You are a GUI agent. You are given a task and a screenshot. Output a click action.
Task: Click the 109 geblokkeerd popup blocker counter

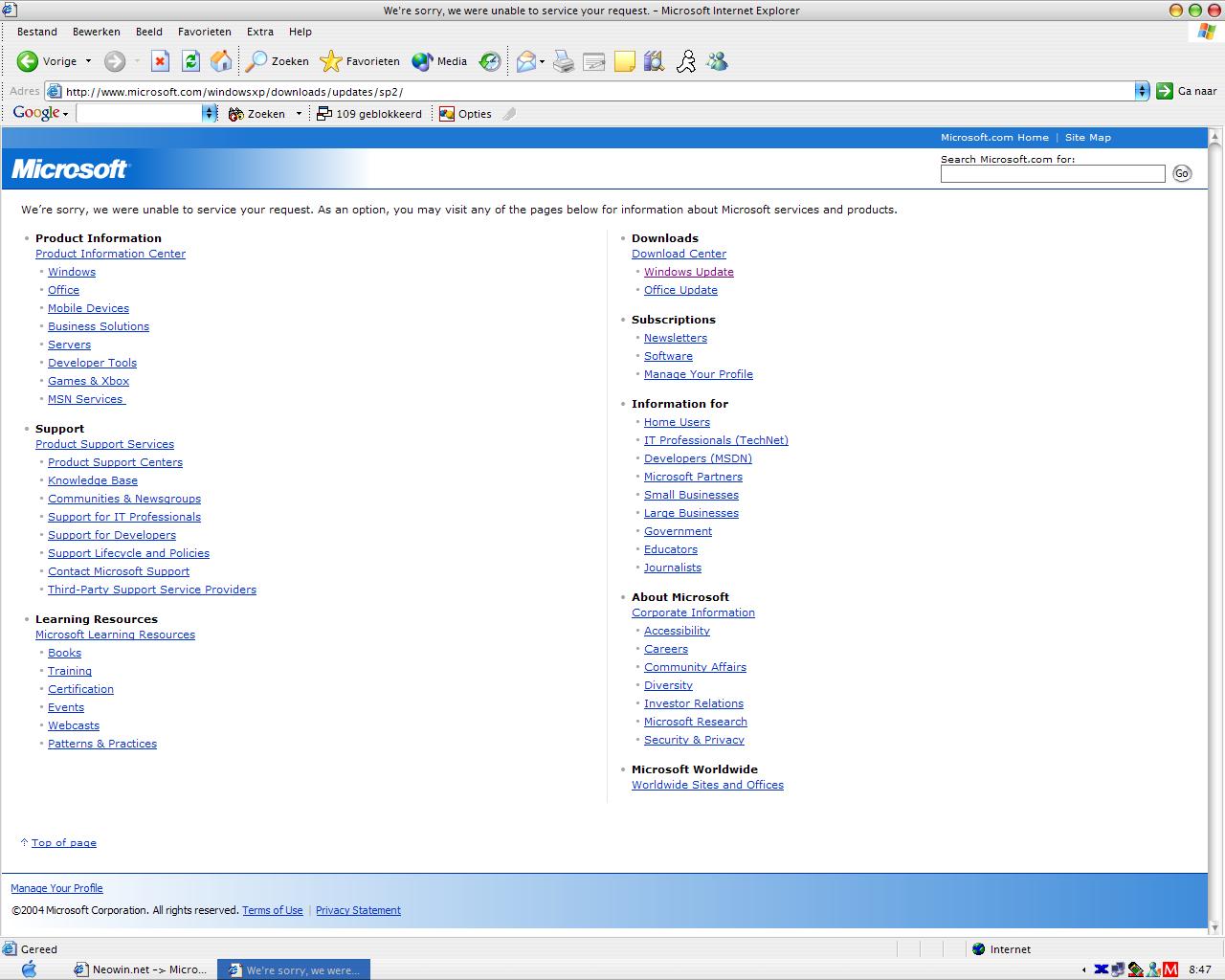click(369, 113)
